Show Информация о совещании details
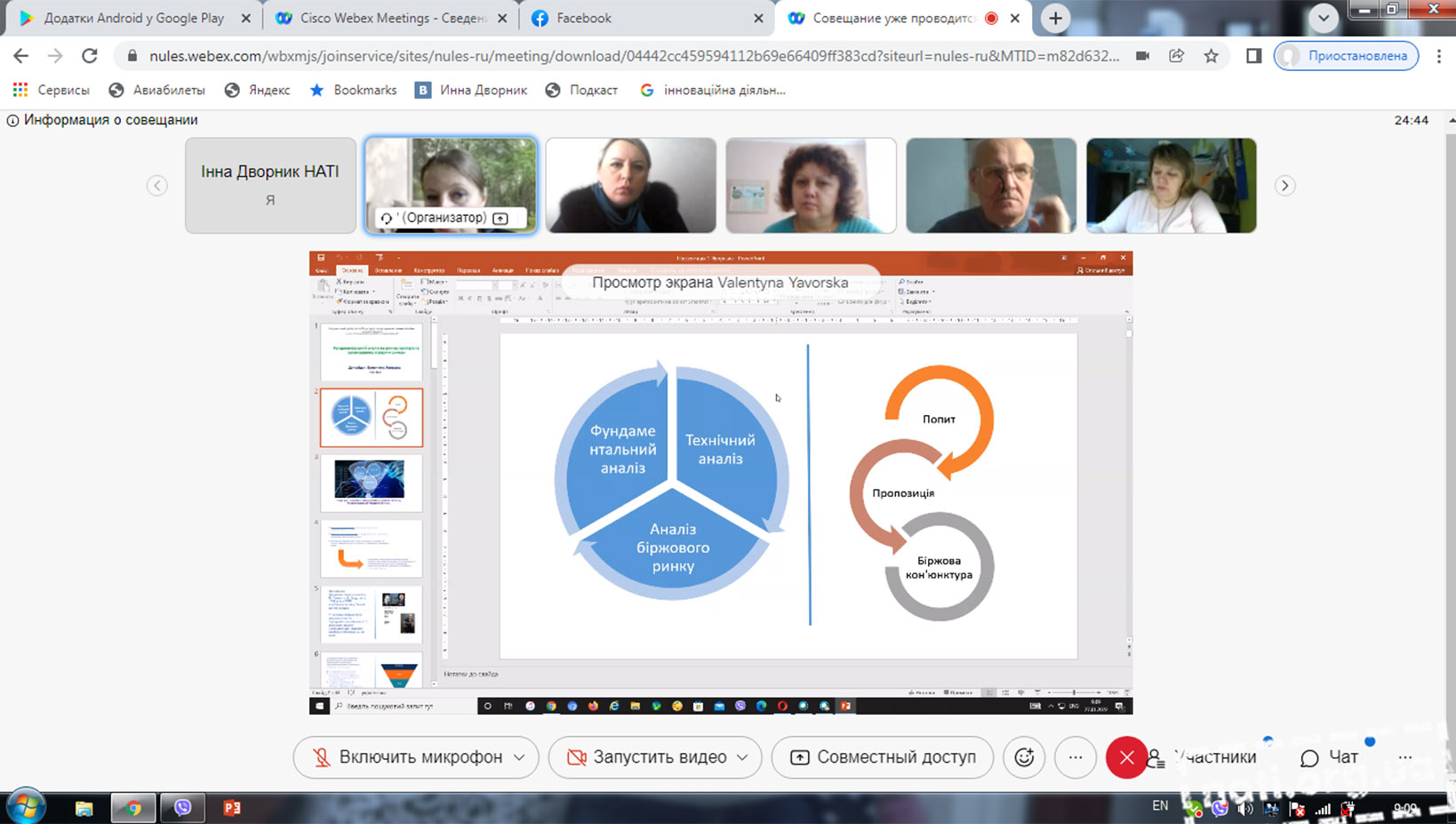 coord(102,120)
